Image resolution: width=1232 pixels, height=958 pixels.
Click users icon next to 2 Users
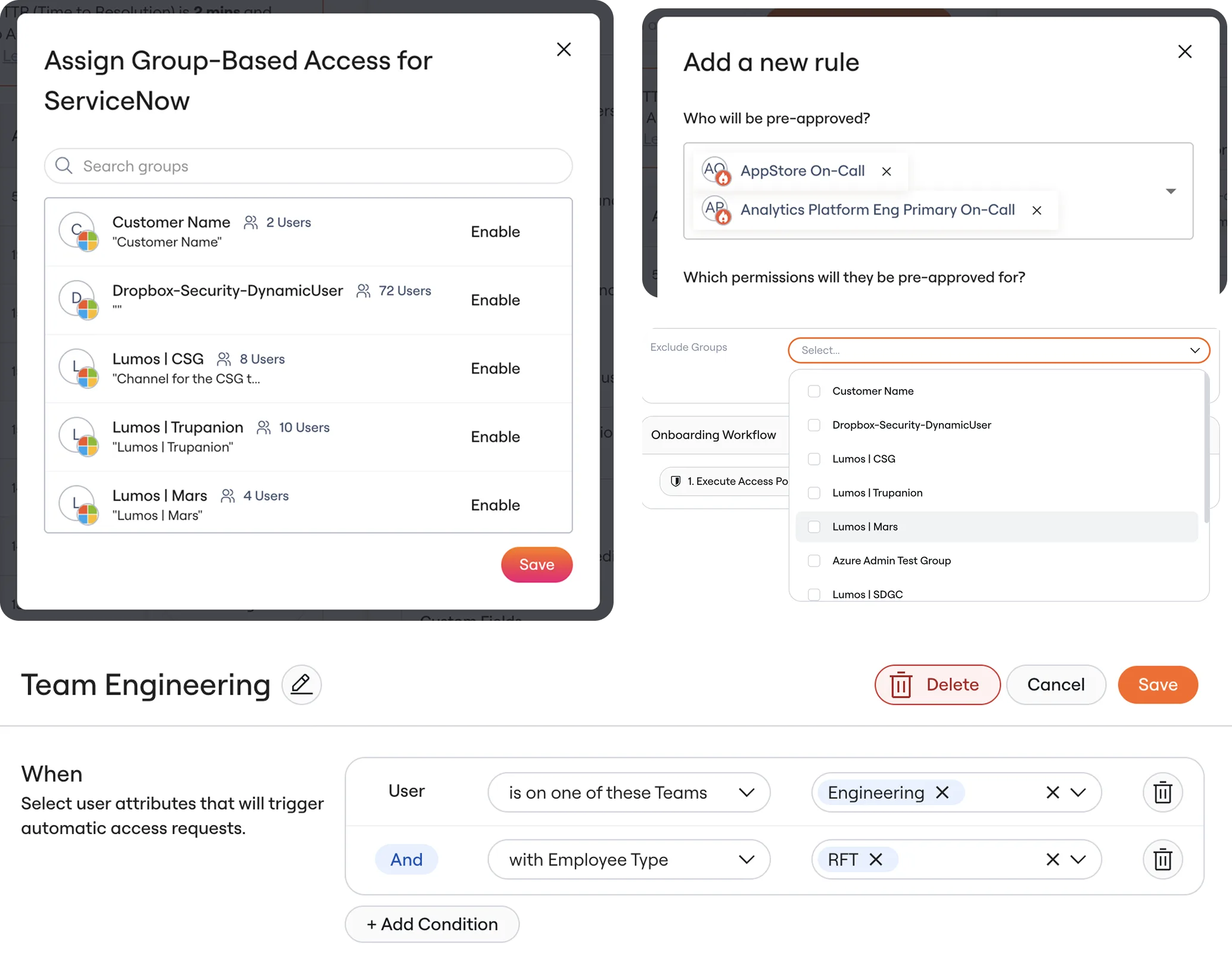tap(251, 222)
